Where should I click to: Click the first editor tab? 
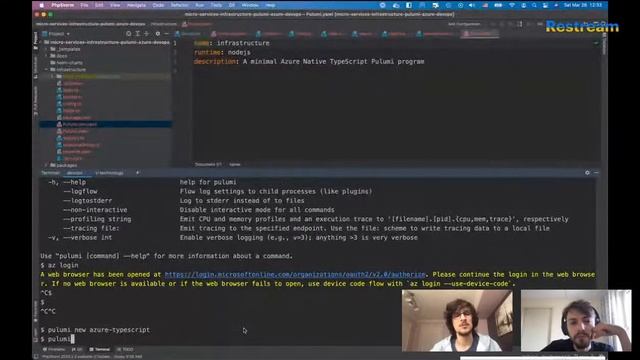click(x=188, y=34)
